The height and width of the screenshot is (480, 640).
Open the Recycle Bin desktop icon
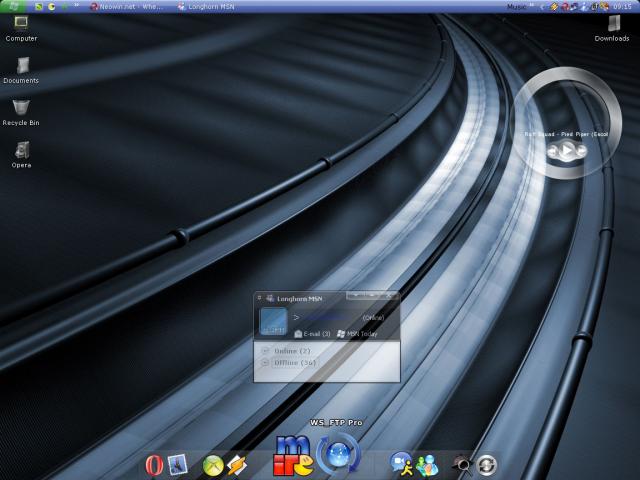(x=21, y=113)
